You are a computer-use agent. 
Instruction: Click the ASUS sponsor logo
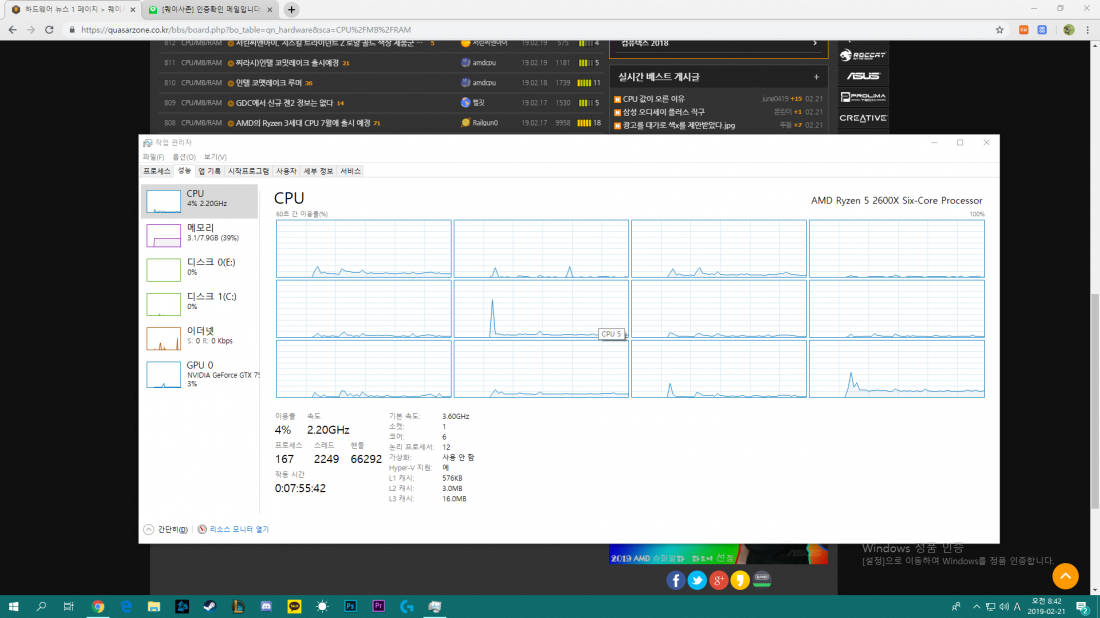click(863, 76)
